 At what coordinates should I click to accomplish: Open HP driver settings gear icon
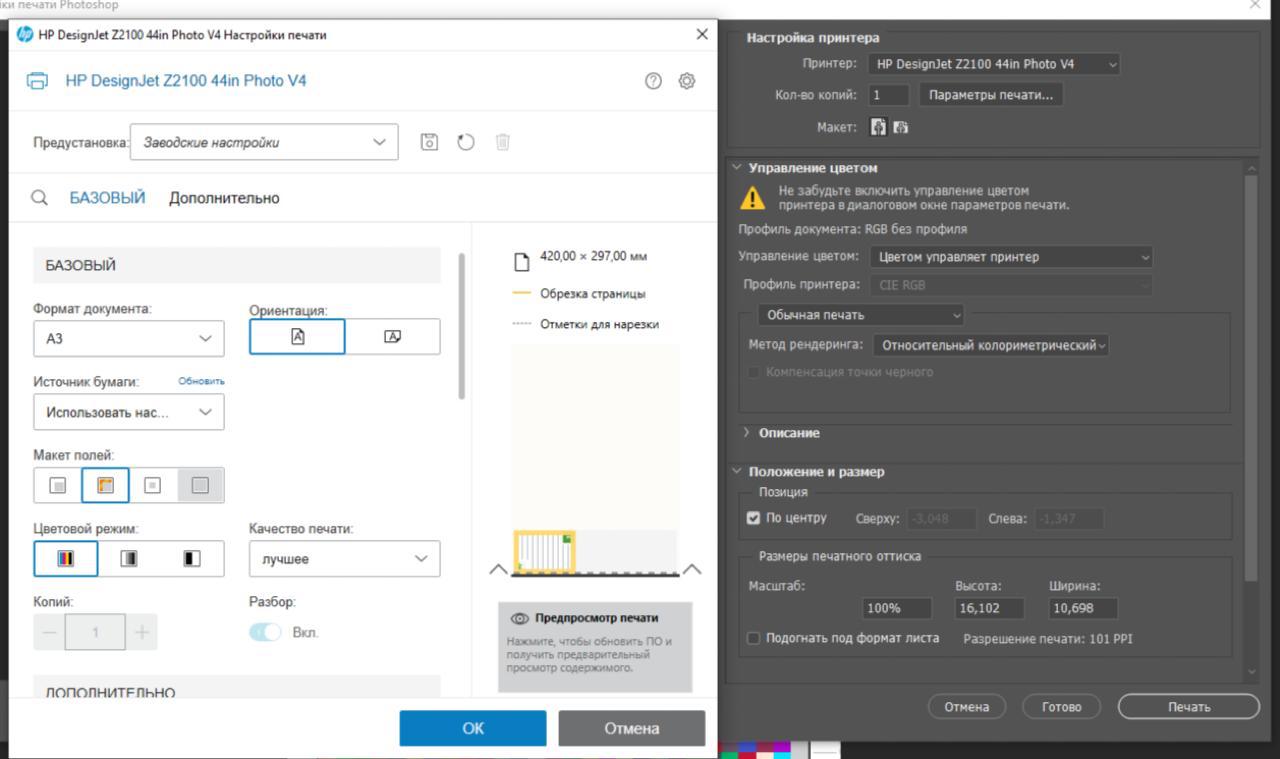(x=687, y=81)
